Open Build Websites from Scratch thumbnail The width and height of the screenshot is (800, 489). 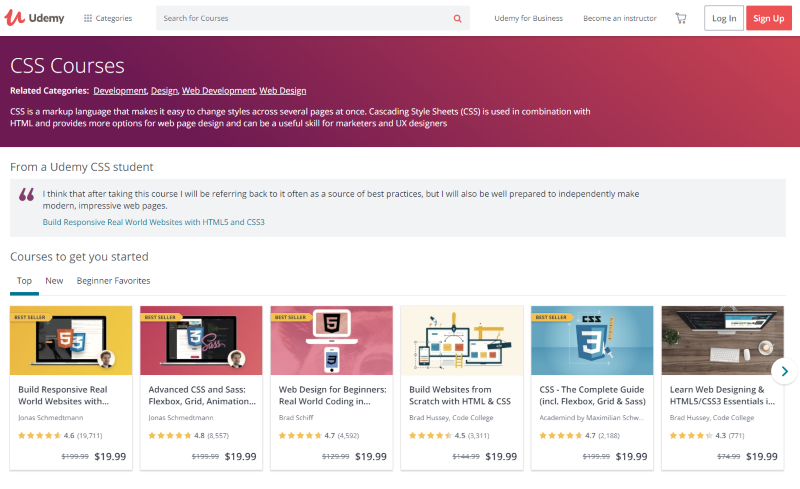click(x=462, y=340)
